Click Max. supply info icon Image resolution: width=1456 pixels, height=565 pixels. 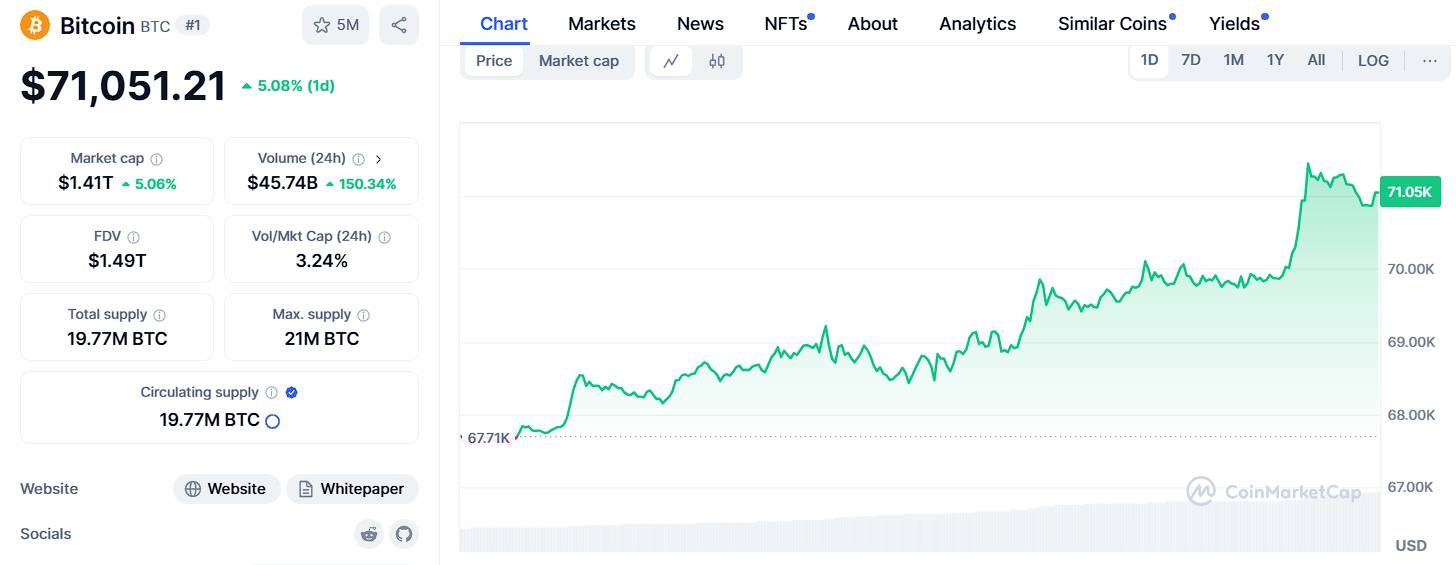(x=364, y=315)
